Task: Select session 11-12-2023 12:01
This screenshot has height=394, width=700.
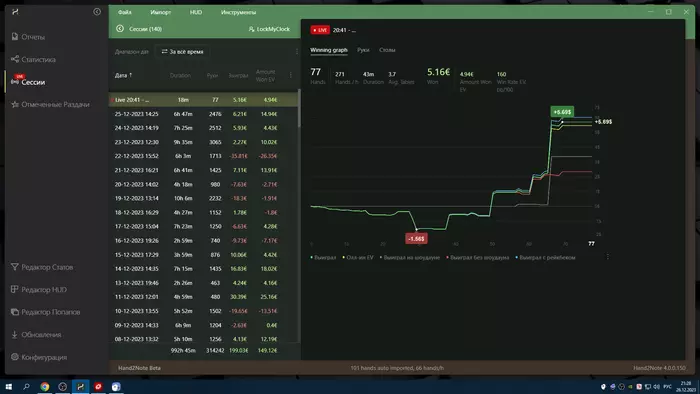Action: [203, 297]
